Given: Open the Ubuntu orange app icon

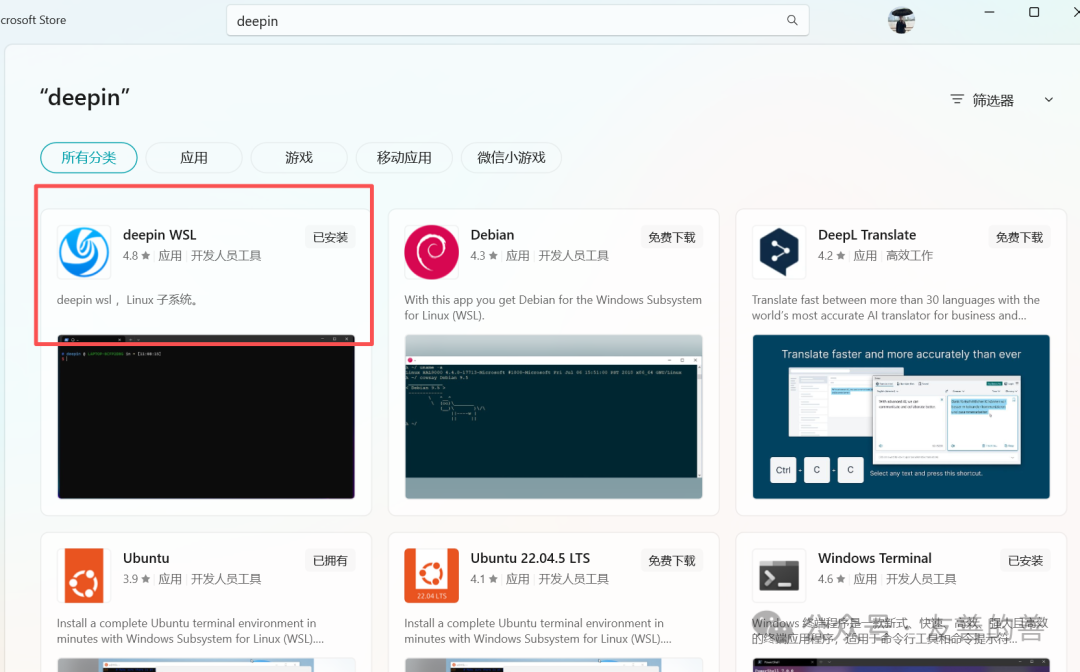Looking at the screenshot, I should (x=84, y=576).
